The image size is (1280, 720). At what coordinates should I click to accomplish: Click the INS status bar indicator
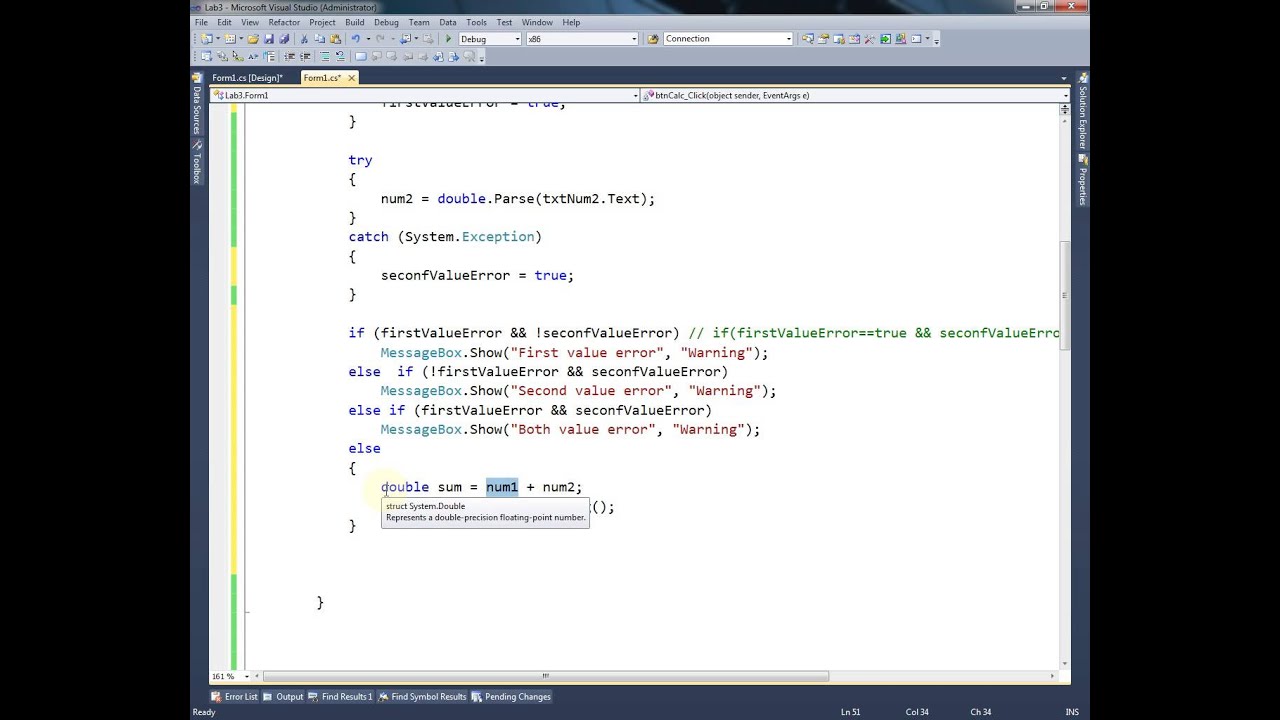click(1072, 712)
